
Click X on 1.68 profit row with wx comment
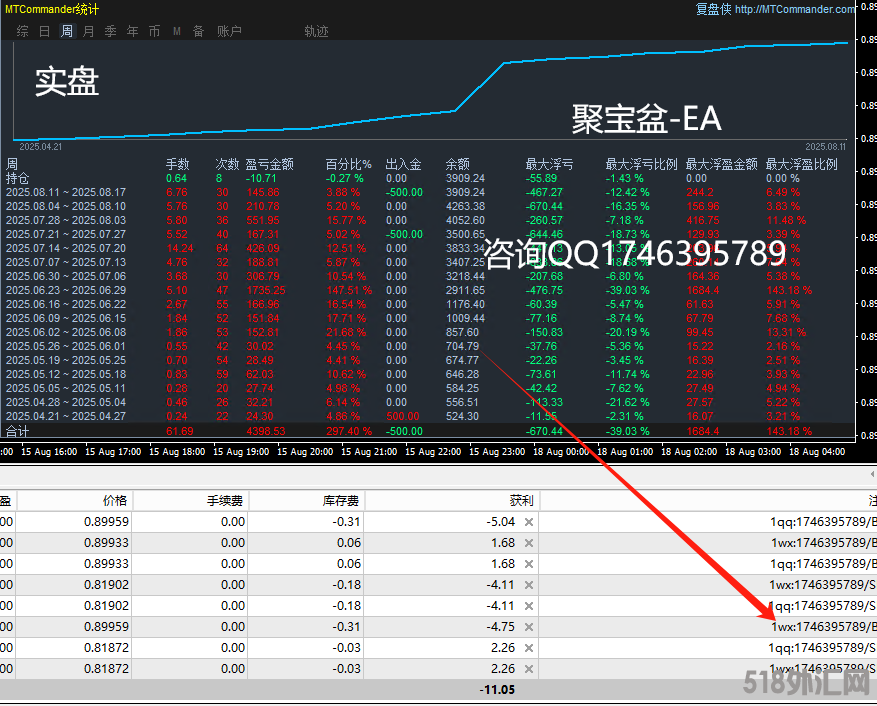click(529, 542)
